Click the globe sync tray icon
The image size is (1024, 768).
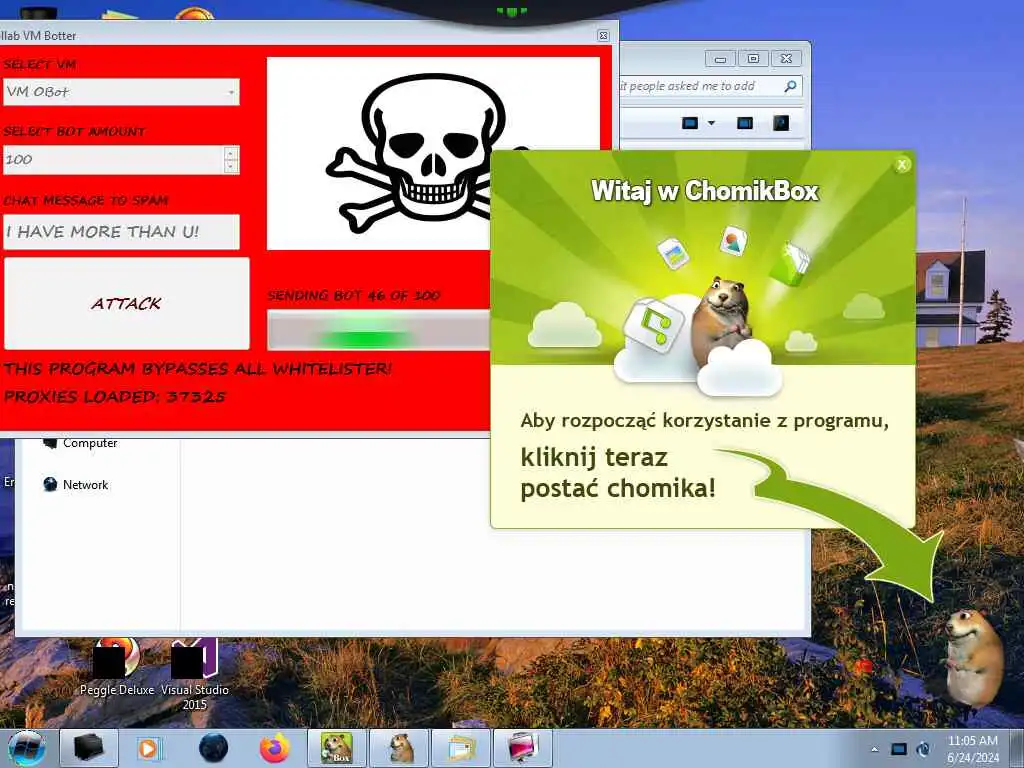pos(923,749)
